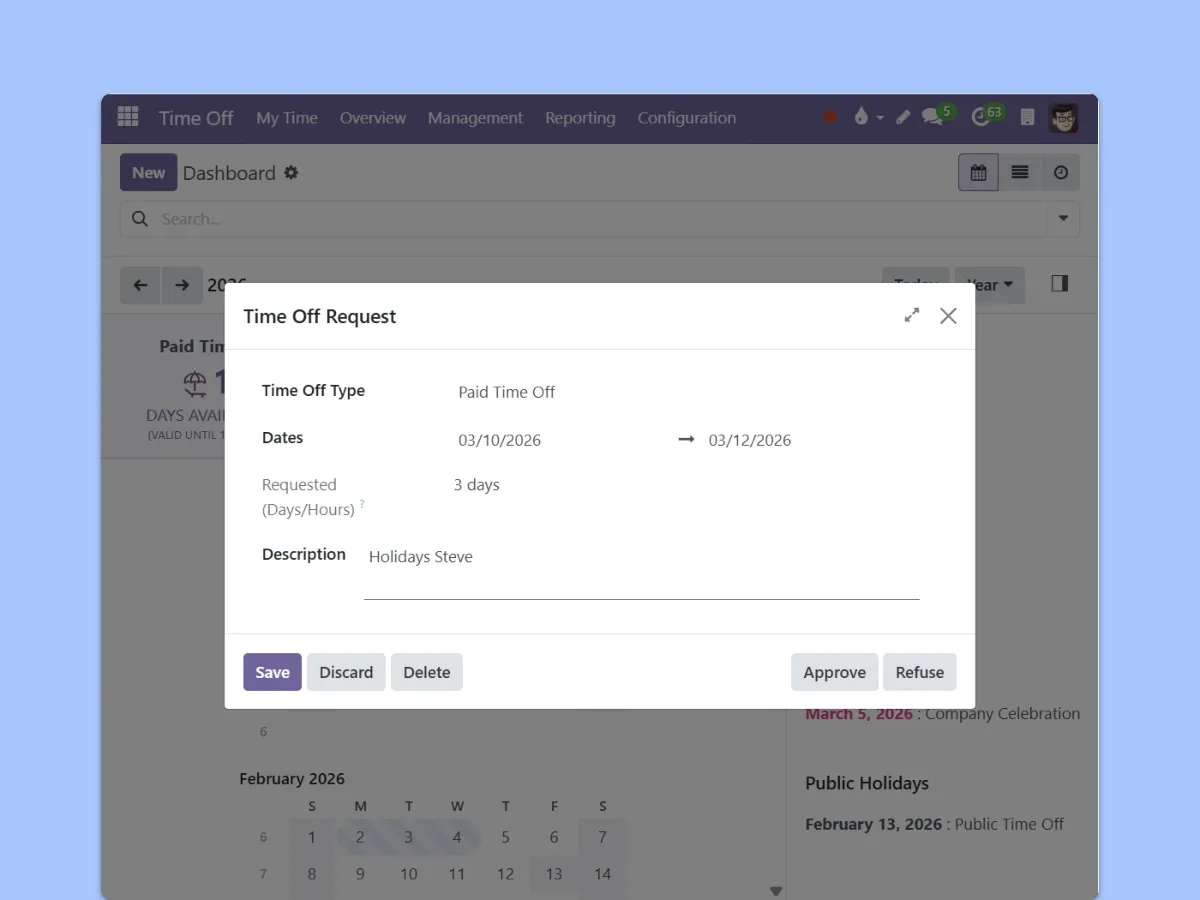Toggle the calendar side panel icon
The width and height of the screenshot is (1200, 900).
(x=1060, y=284)
